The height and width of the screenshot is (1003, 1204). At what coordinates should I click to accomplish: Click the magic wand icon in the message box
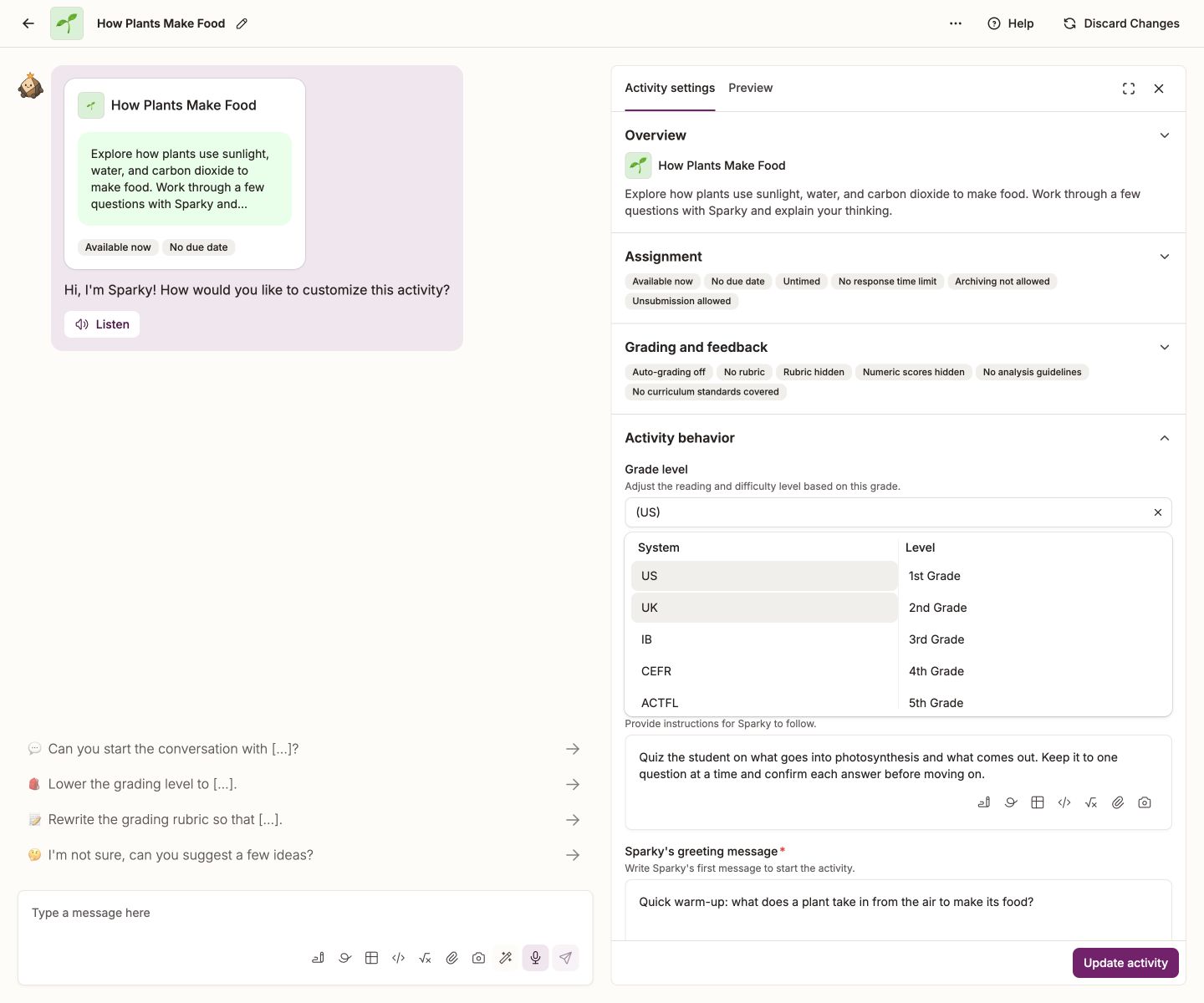(505, 958)
